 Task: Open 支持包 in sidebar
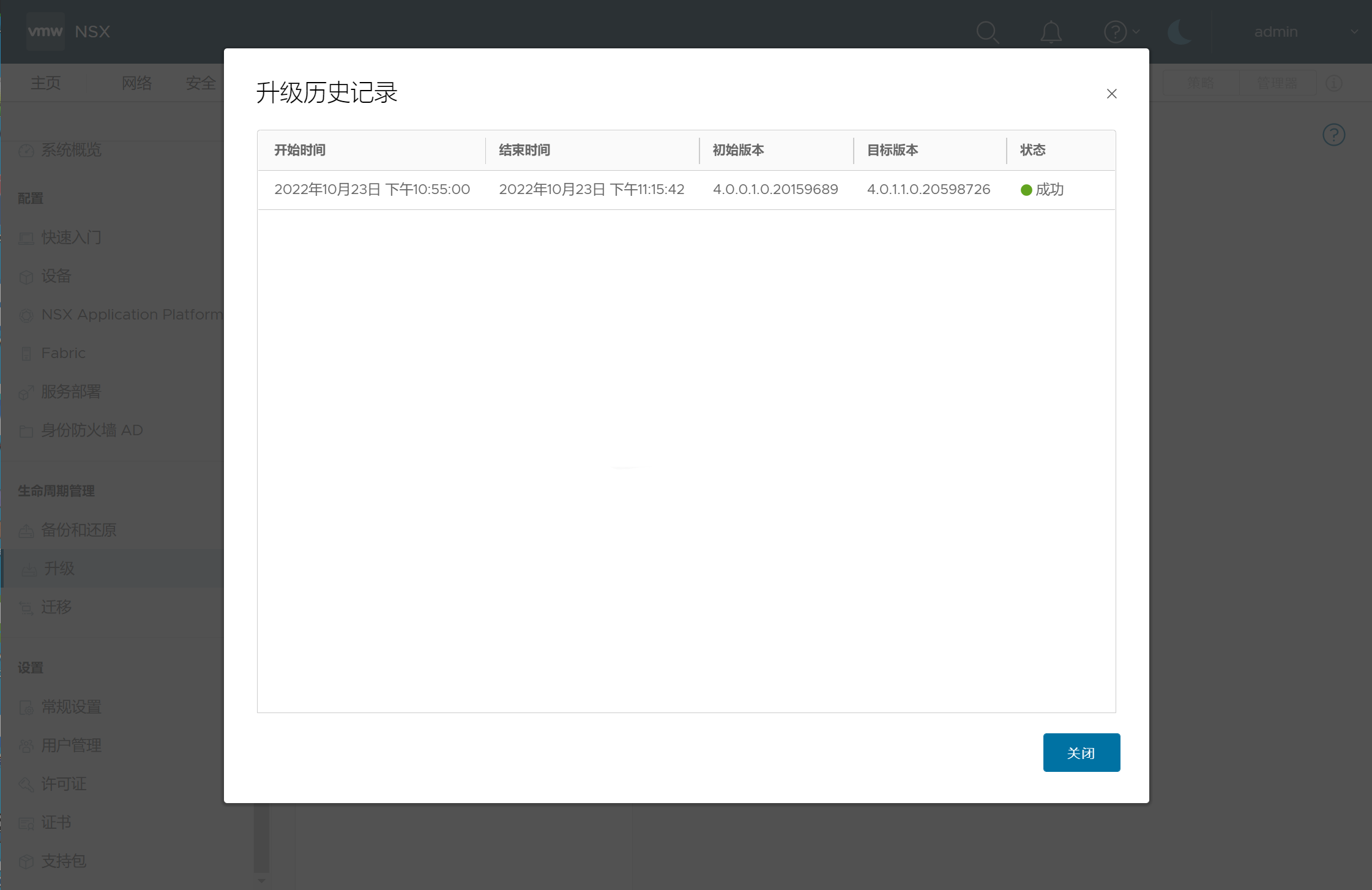[x=64, y=861]
